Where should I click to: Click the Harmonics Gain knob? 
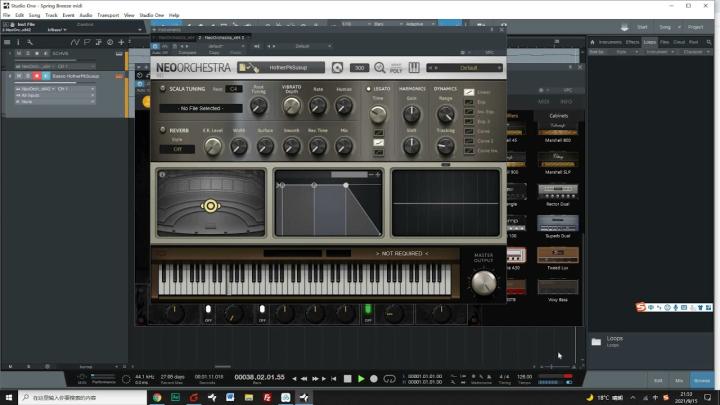tap(411, 113)
